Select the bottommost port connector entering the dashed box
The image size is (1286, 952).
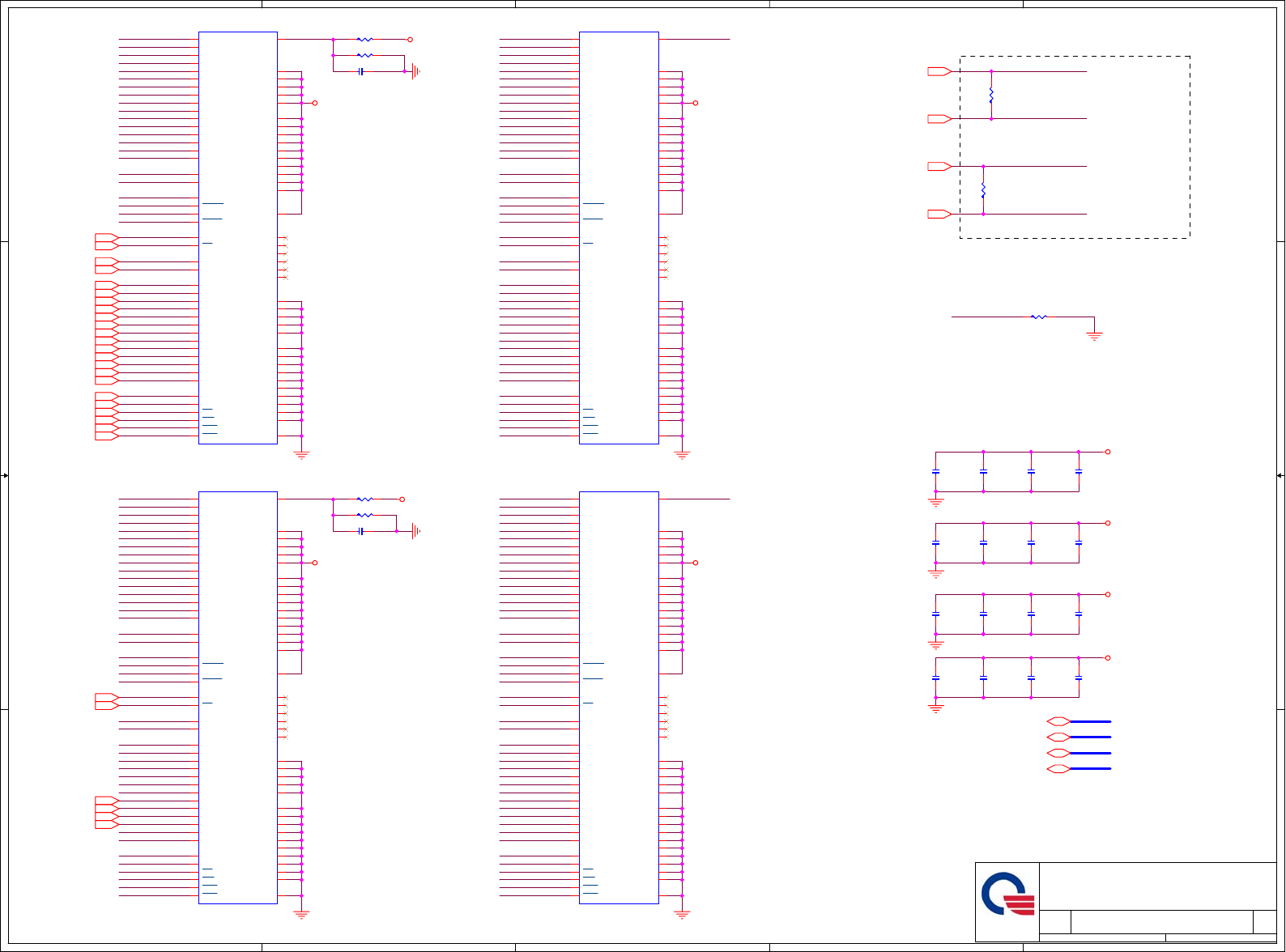pyautogui.click(x=939, y=215)
